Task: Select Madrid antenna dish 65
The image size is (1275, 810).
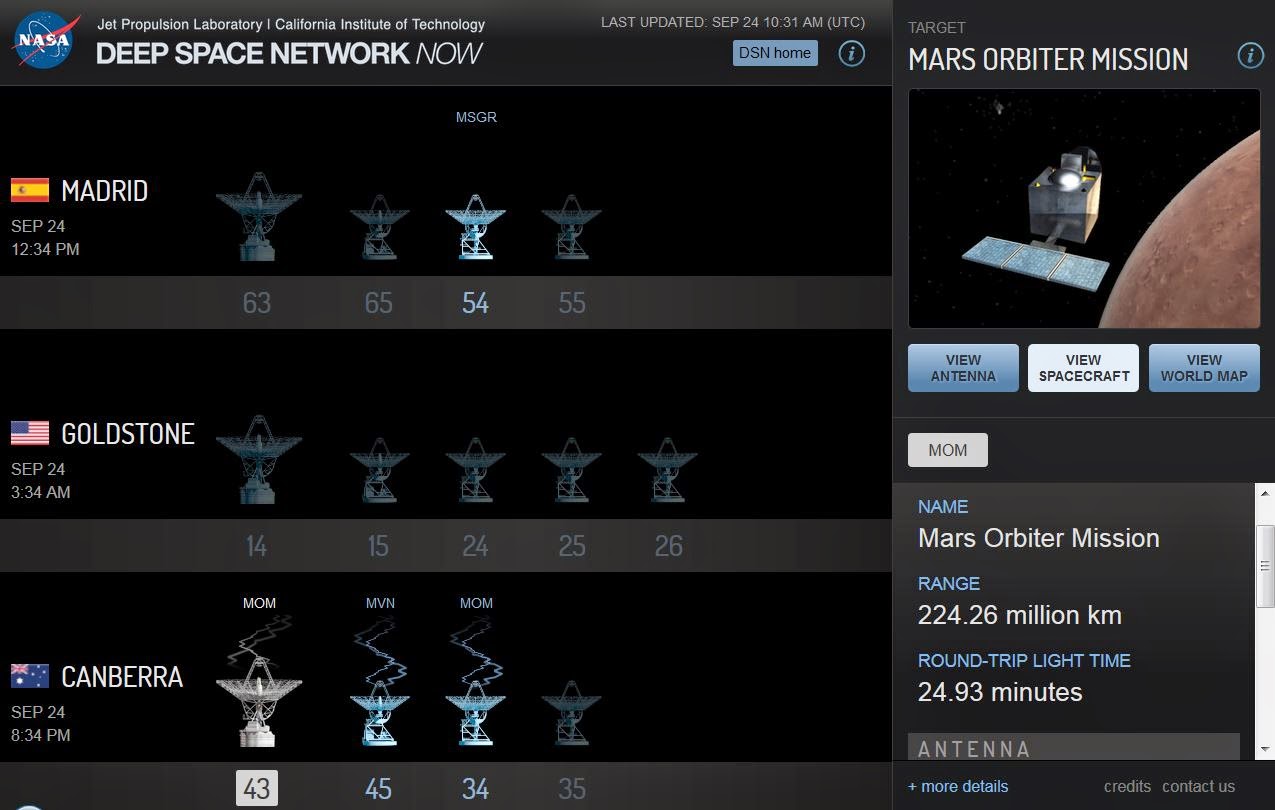Action: tap(379, 227)
